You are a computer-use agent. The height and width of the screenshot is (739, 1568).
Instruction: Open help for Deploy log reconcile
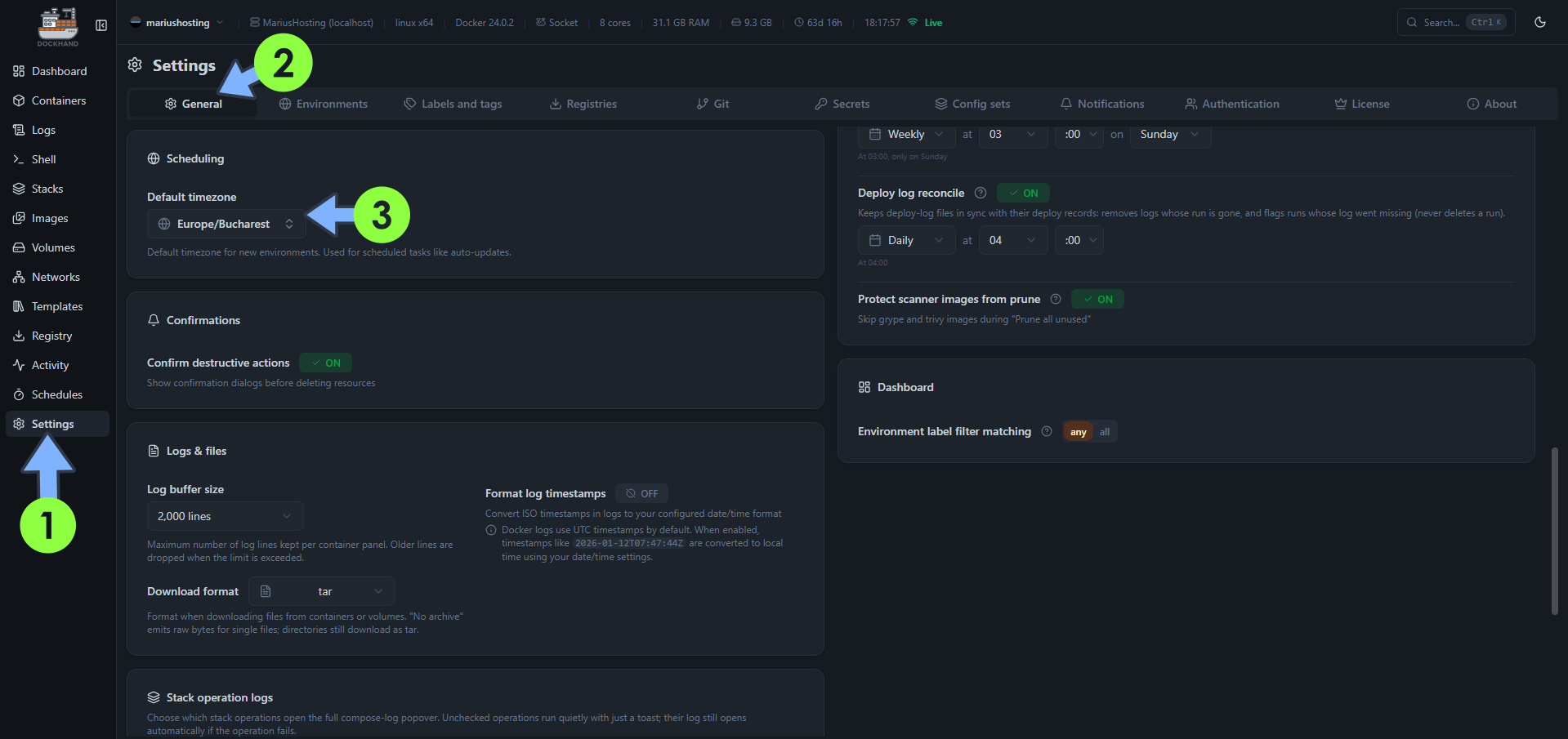point(981,193)
